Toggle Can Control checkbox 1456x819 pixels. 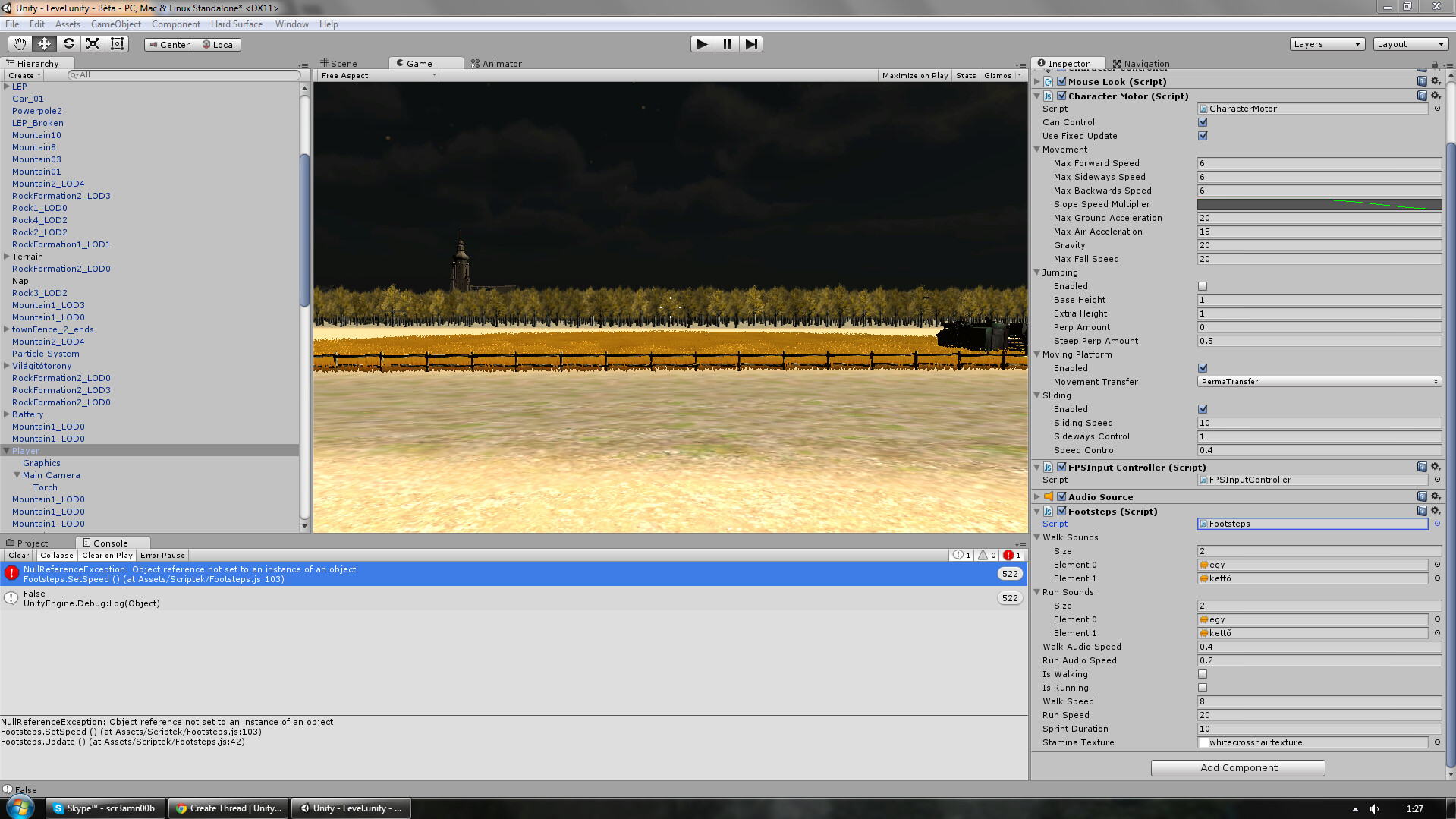point(1203,122)
